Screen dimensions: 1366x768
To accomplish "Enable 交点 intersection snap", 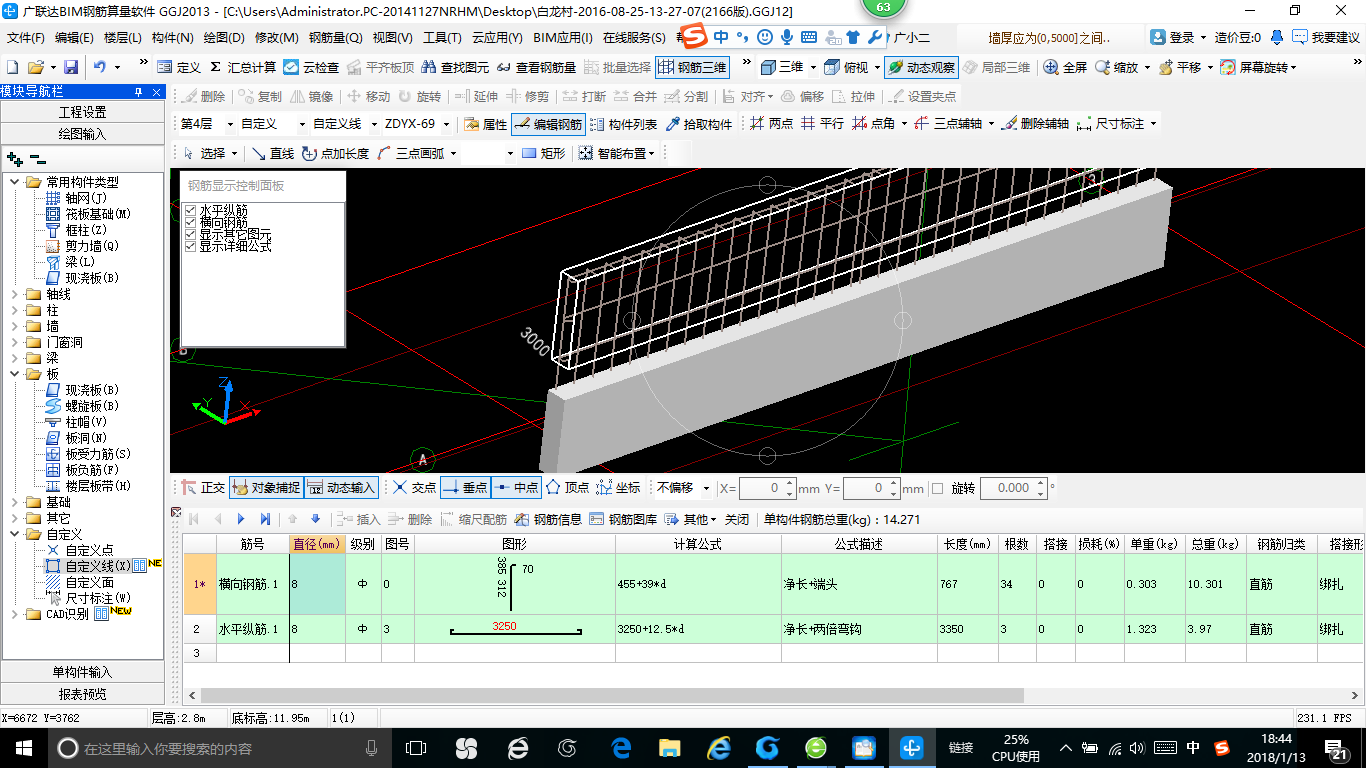I will pos(414,488).
